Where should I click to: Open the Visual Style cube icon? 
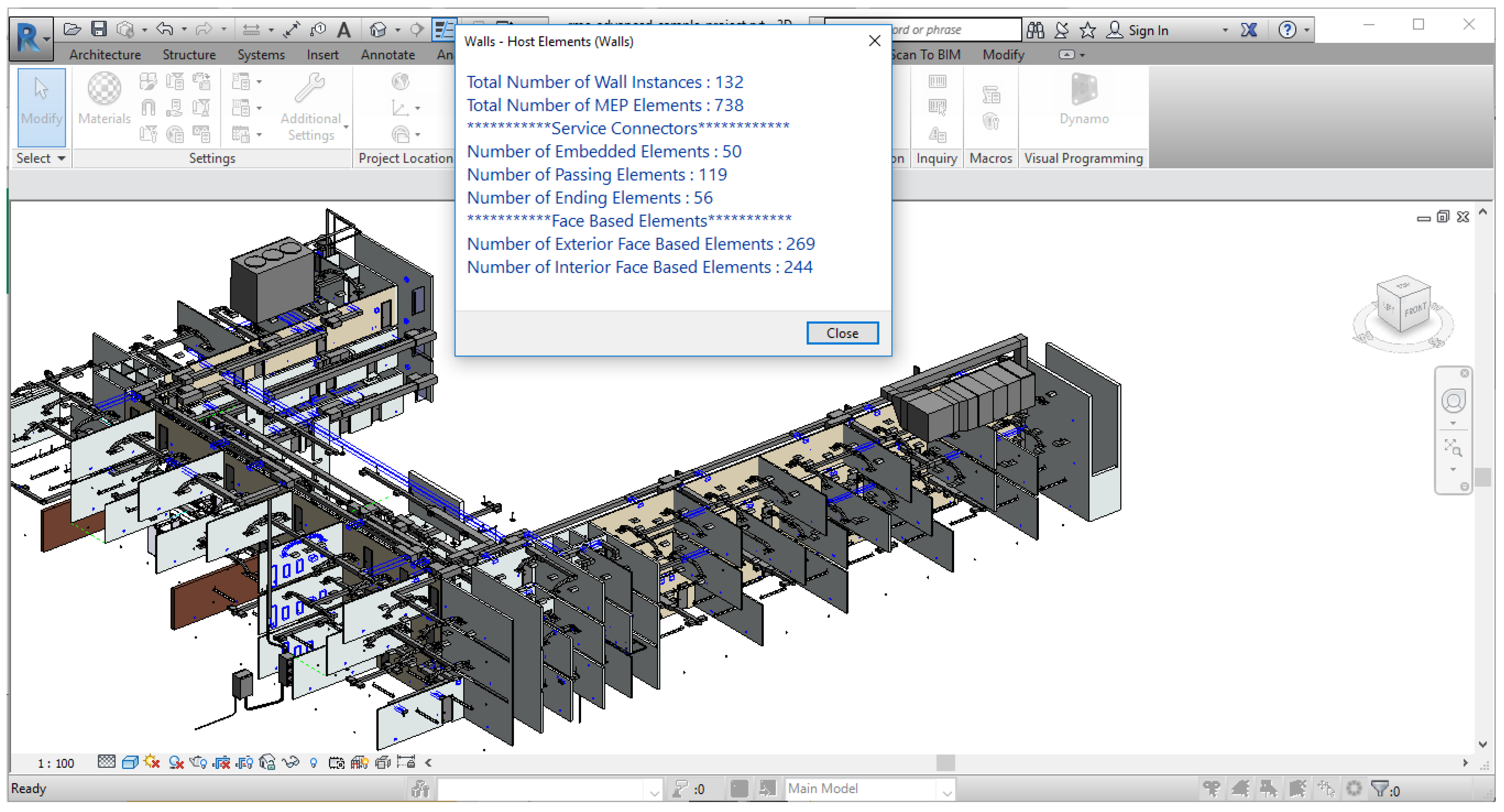point(130,762)
